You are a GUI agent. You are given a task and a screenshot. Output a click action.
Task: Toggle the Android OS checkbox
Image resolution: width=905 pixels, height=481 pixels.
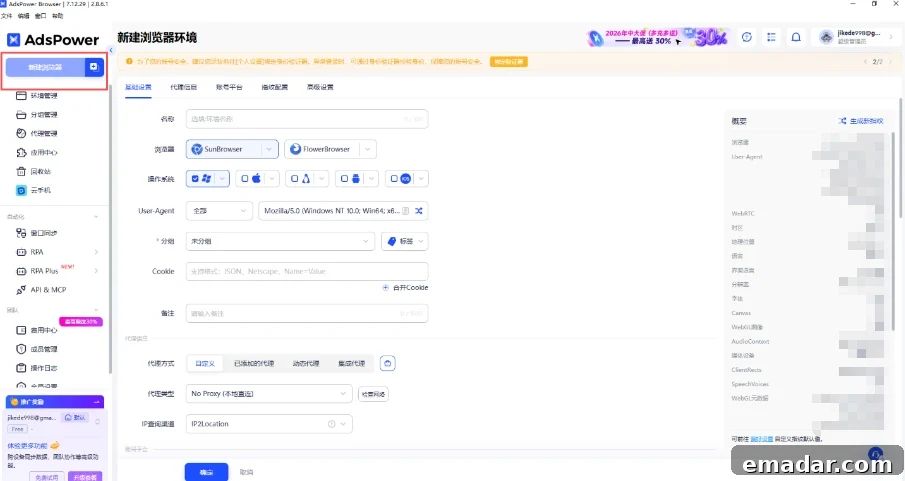point(344,179)
